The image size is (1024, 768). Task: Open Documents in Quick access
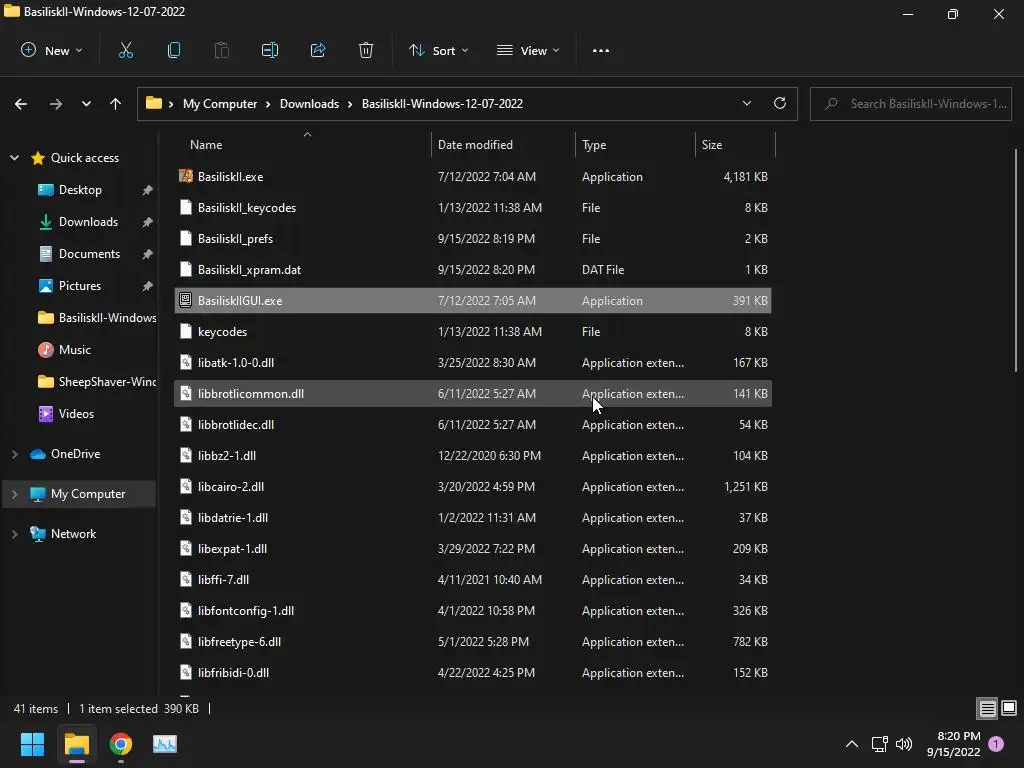89,253
